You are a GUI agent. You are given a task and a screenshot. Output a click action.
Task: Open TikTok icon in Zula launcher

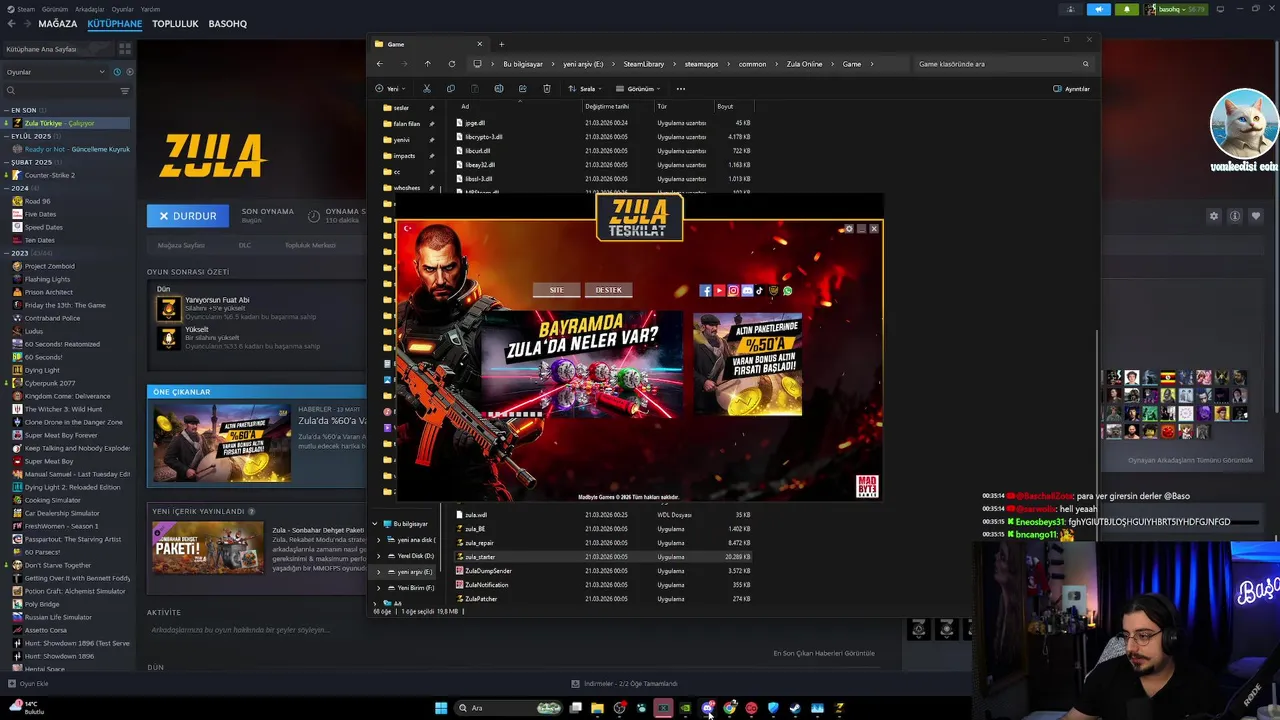tap(760, 291)
